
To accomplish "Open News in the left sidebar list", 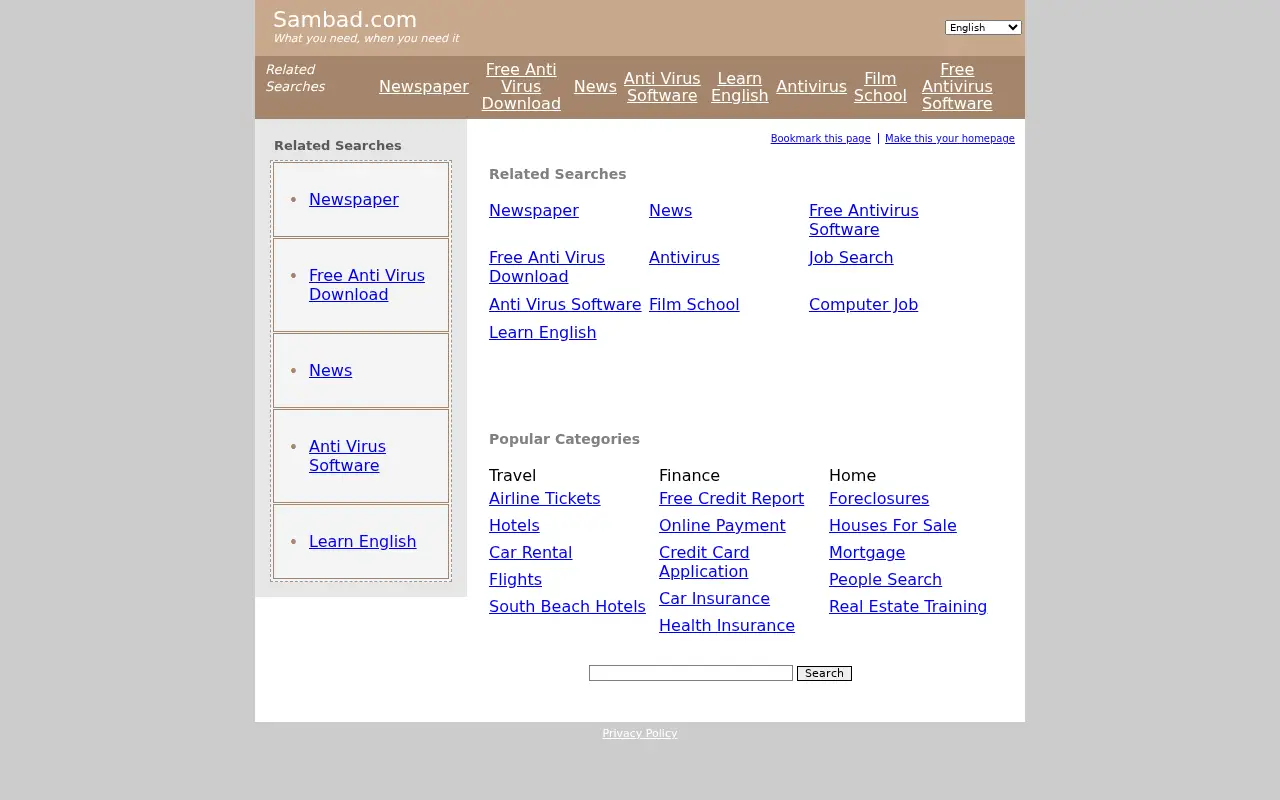I will (330, 370).
